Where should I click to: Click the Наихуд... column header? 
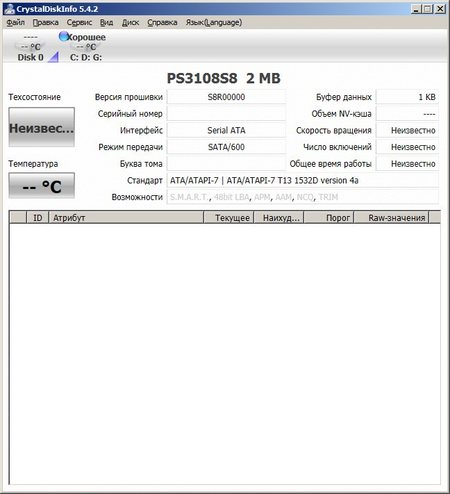pos(279,218)
